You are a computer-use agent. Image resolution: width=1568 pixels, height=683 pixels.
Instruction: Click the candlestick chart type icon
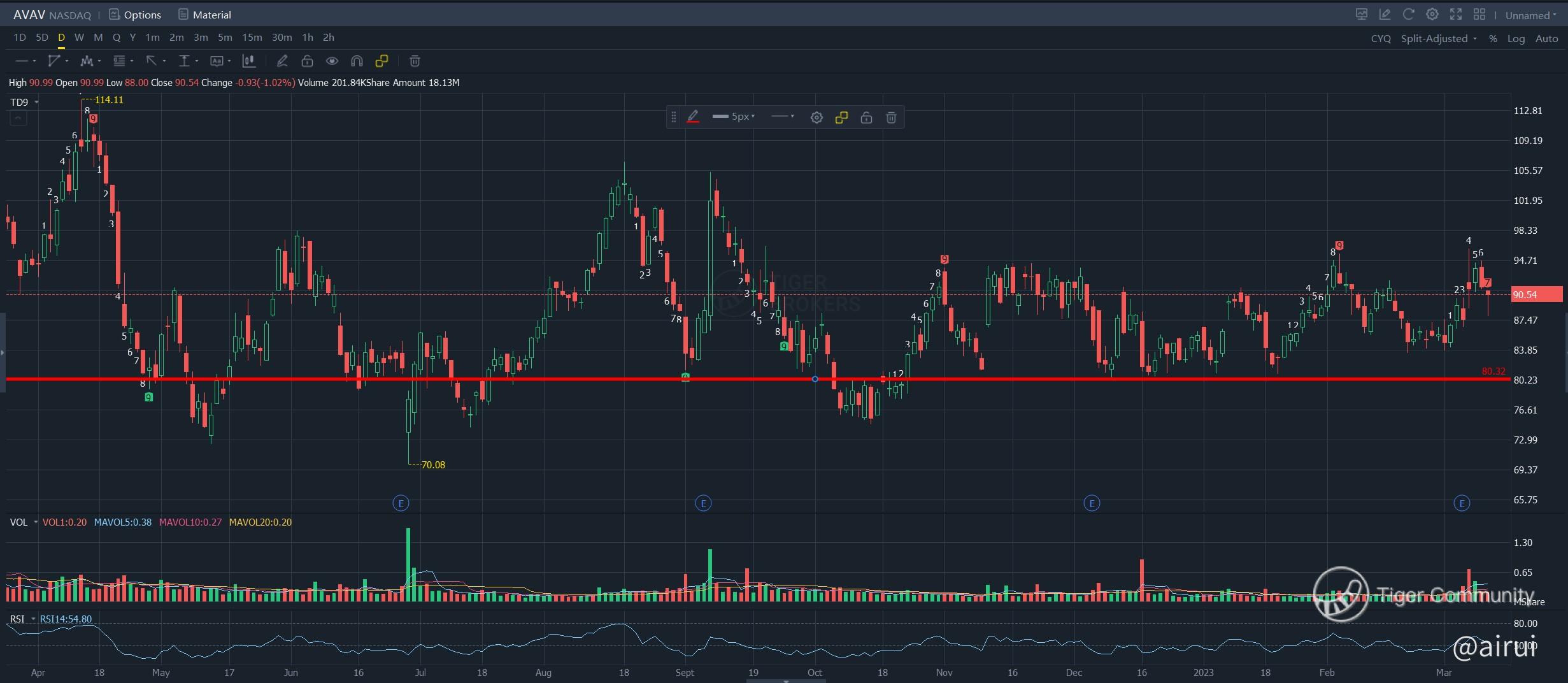[249, 61]
